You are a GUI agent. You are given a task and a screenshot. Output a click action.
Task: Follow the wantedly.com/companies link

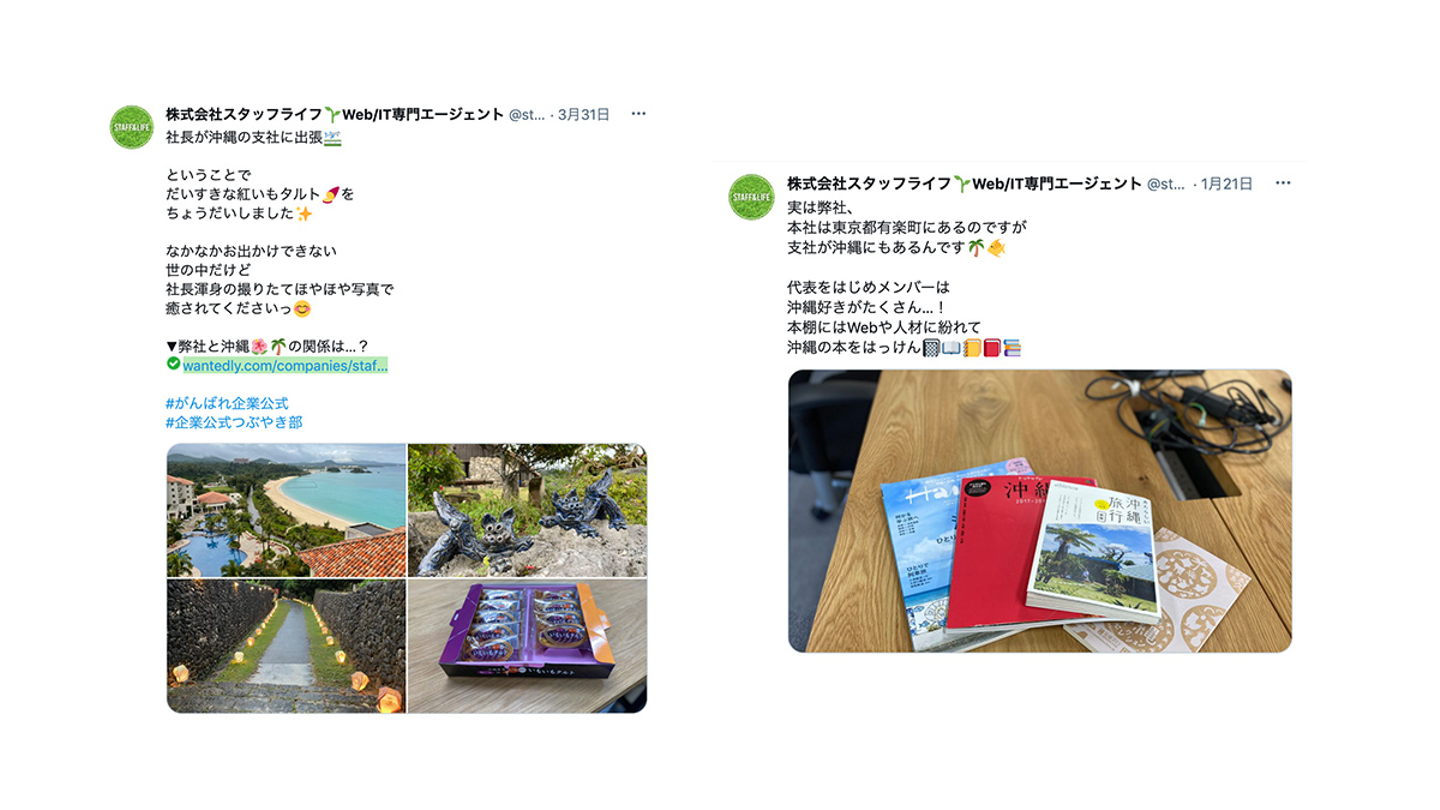point(285,366)
